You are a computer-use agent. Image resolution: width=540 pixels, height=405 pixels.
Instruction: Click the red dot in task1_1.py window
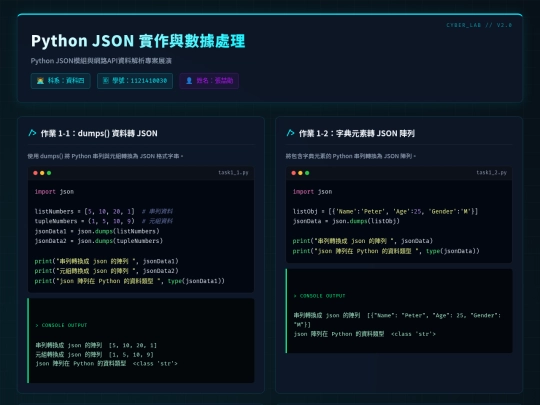tap(35, 173)
